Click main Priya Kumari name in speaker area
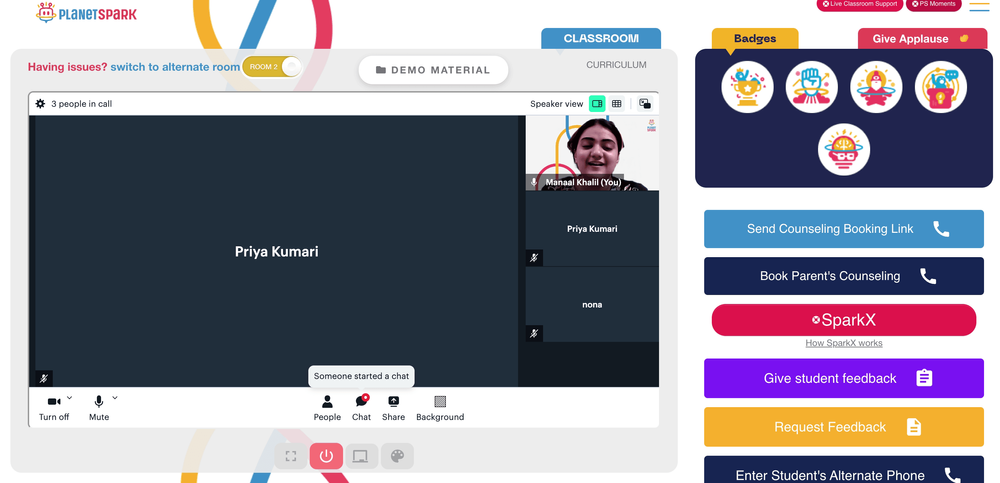This screenshot has height=483, width=1000. 276,251
